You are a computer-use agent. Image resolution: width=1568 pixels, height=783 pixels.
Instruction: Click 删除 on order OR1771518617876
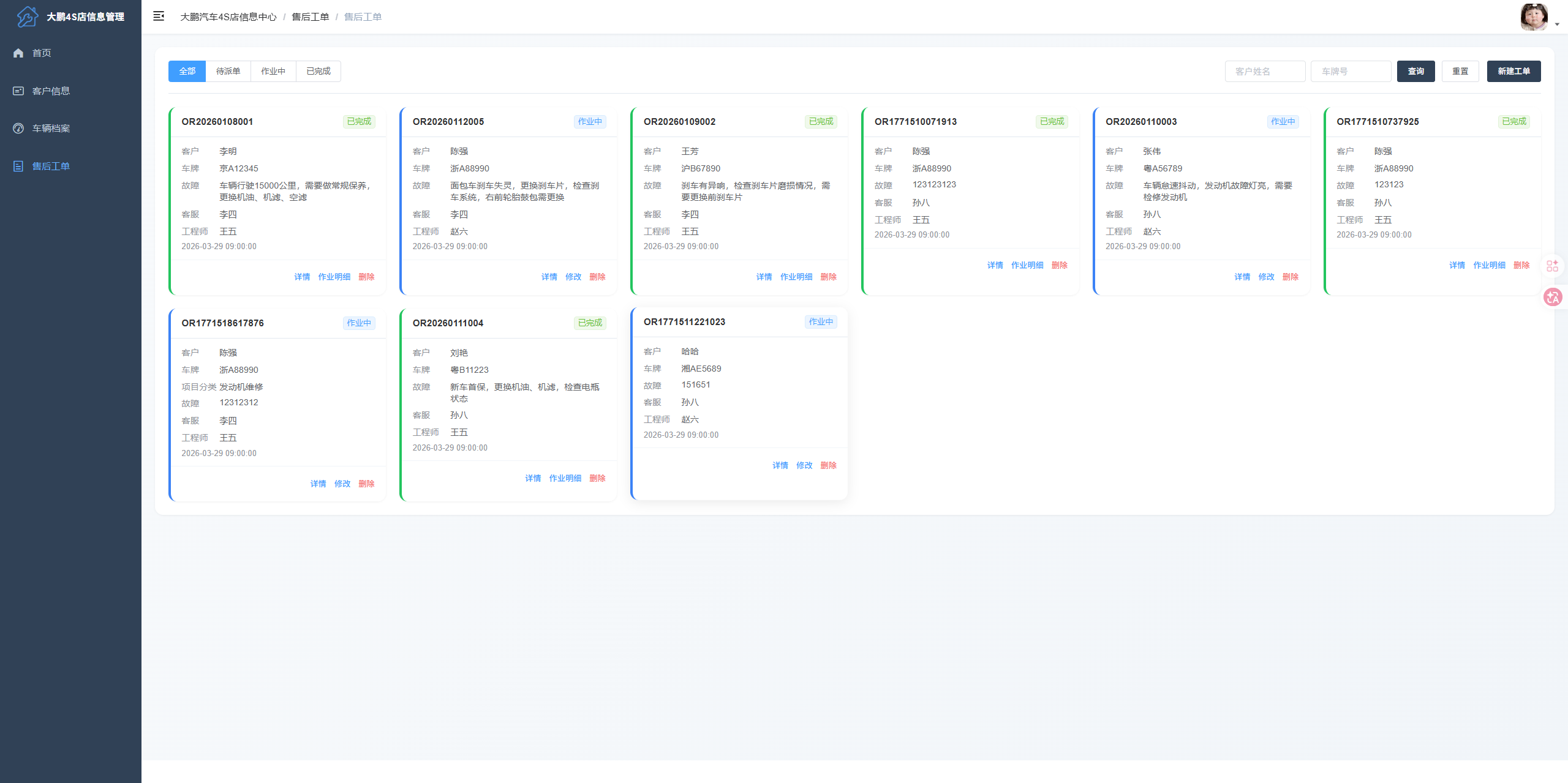coord(366,484)
